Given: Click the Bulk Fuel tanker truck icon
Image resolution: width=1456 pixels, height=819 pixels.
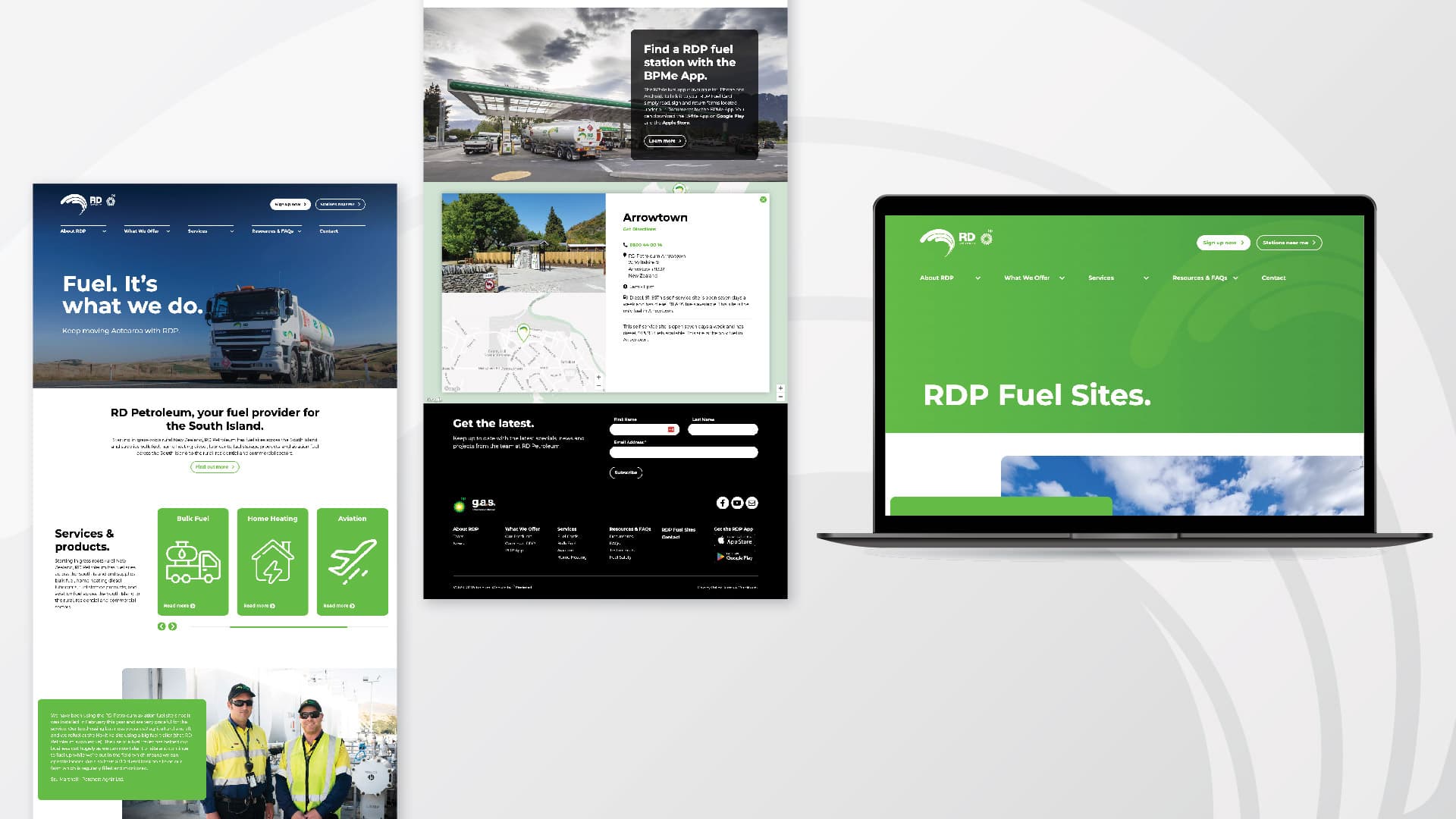Looking at the screenshot, I should pyautogui.click(x=193, y=562).
